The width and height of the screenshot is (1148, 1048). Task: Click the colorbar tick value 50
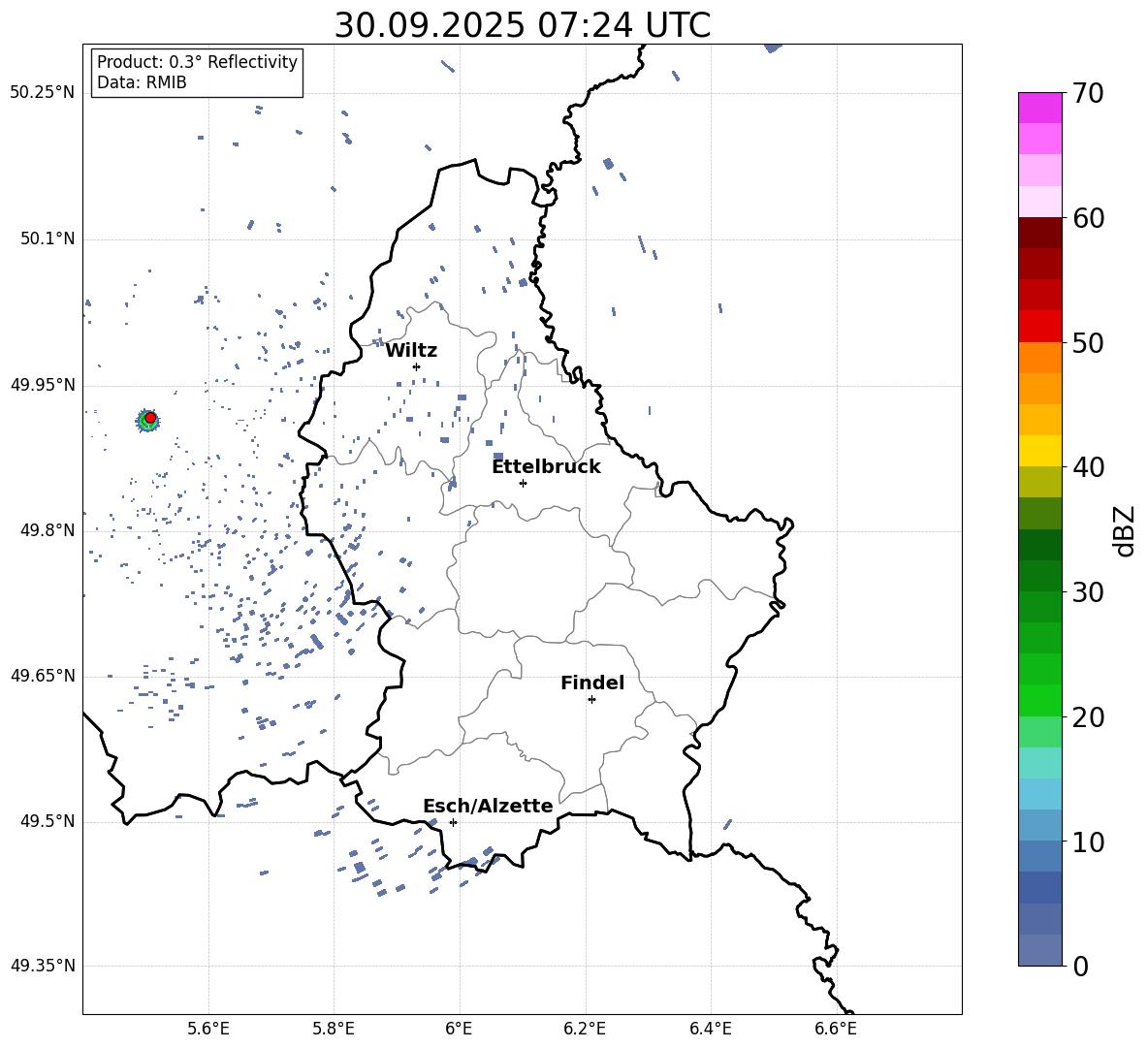point(1088,342)
